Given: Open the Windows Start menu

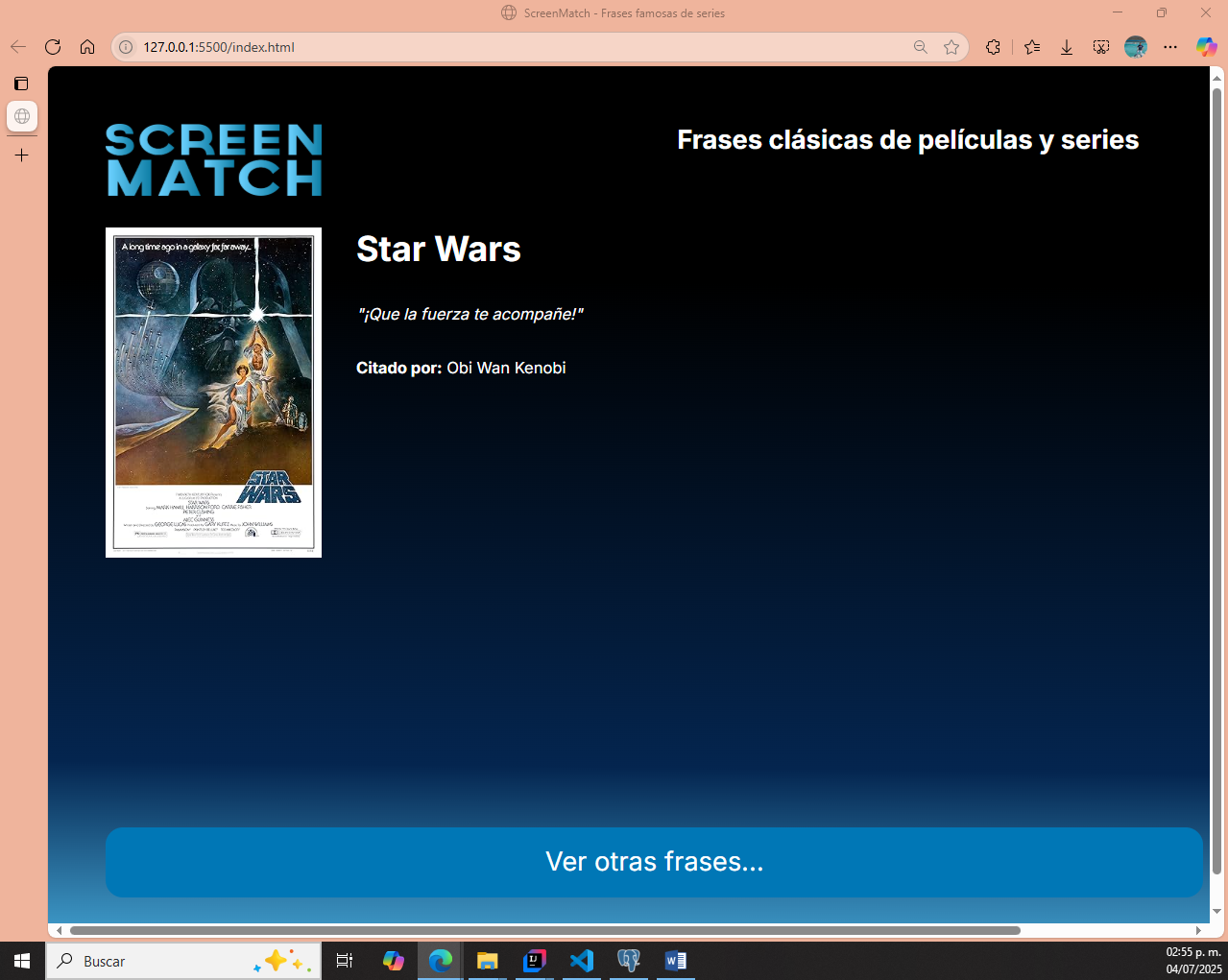Looking at the screenshot, I should [x=22, y=961].
